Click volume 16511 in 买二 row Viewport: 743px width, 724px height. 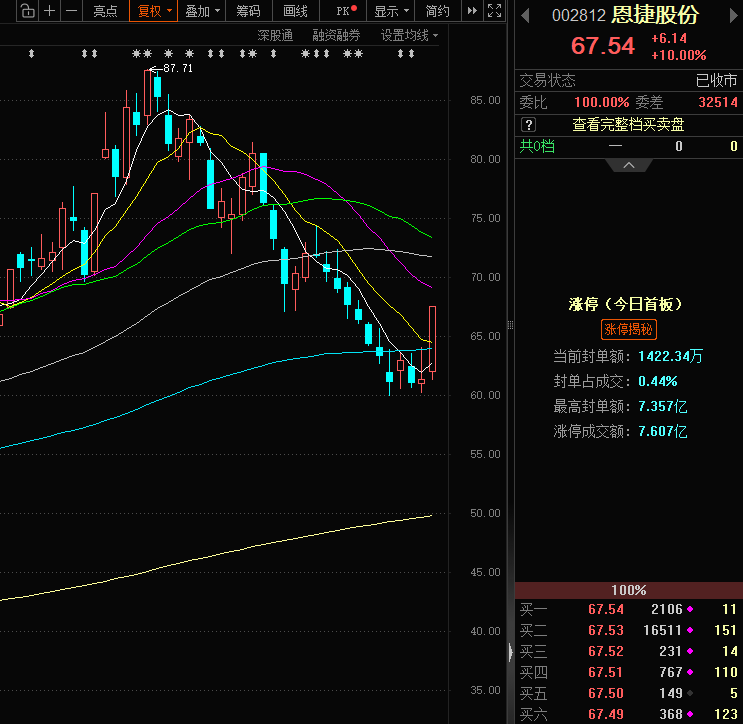tap(662, 630)
